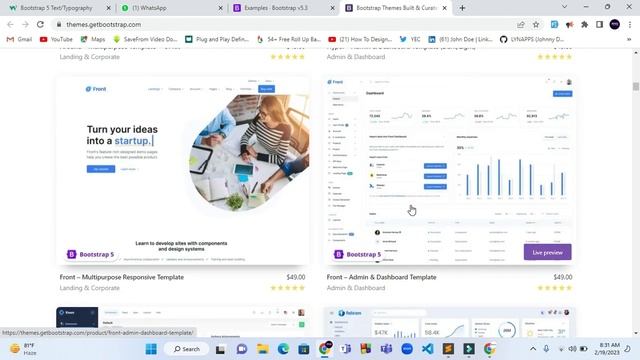
Task: Click the Live preview button
Action: pos(547,253)
